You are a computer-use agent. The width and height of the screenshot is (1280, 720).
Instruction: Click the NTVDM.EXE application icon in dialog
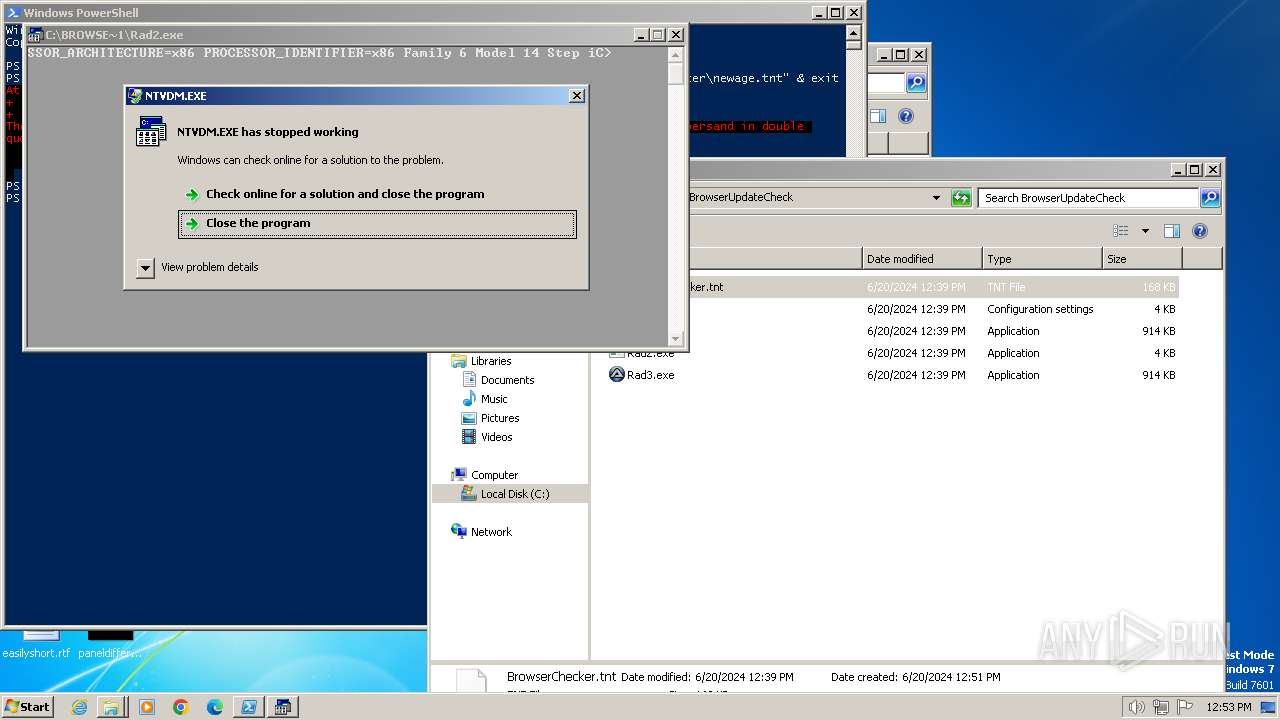(151, 131)
